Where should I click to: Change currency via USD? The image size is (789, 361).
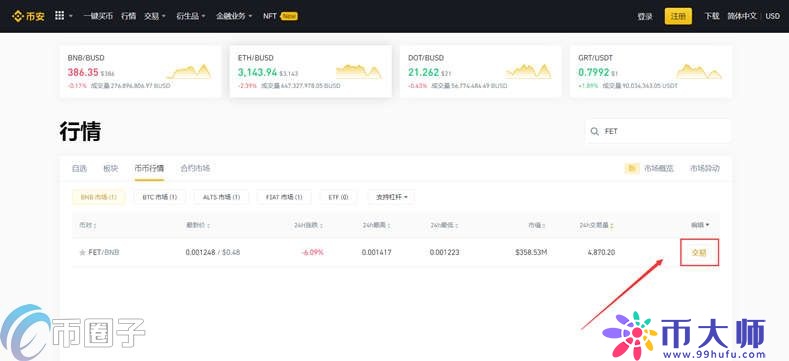tap(772, 16)
